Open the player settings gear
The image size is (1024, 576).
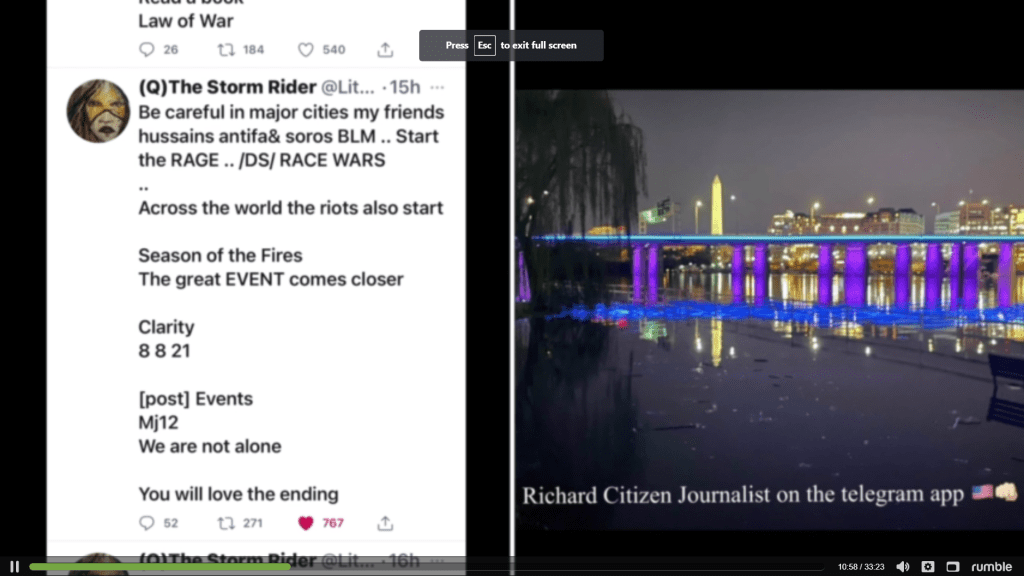point(928,566)
